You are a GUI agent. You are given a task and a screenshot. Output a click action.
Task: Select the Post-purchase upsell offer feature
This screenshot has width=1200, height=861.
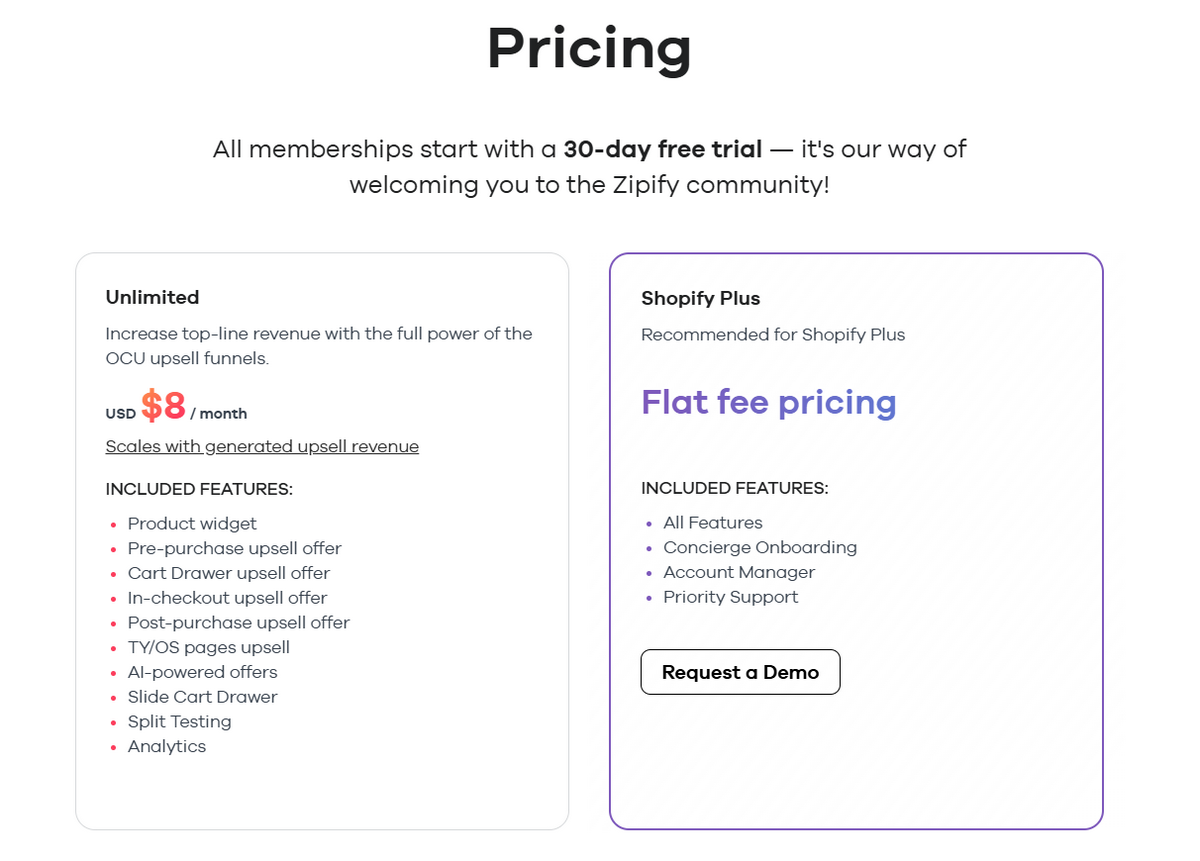(x=238, y=622)
